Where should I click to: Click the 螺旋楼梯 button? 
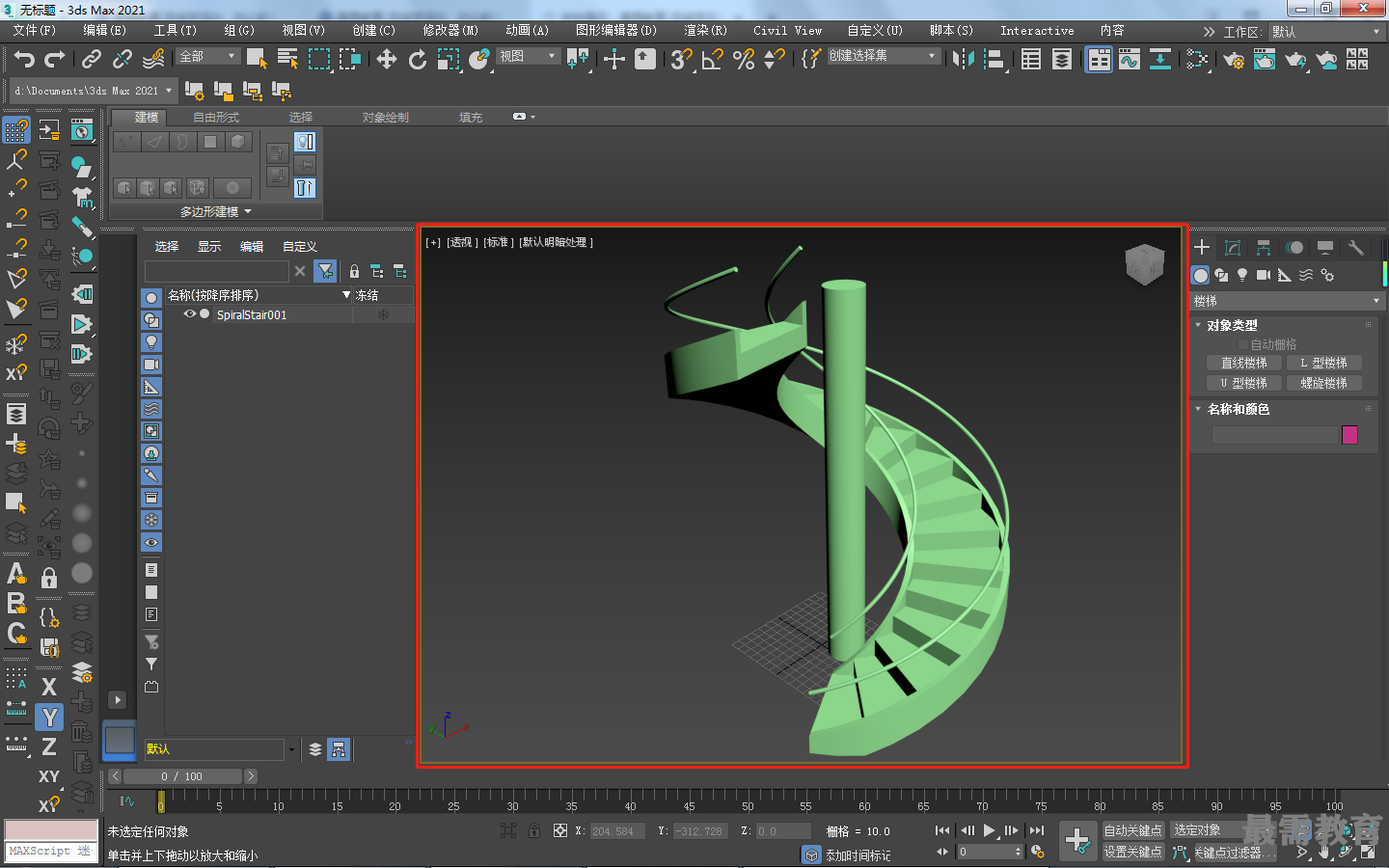[1323, 383]
